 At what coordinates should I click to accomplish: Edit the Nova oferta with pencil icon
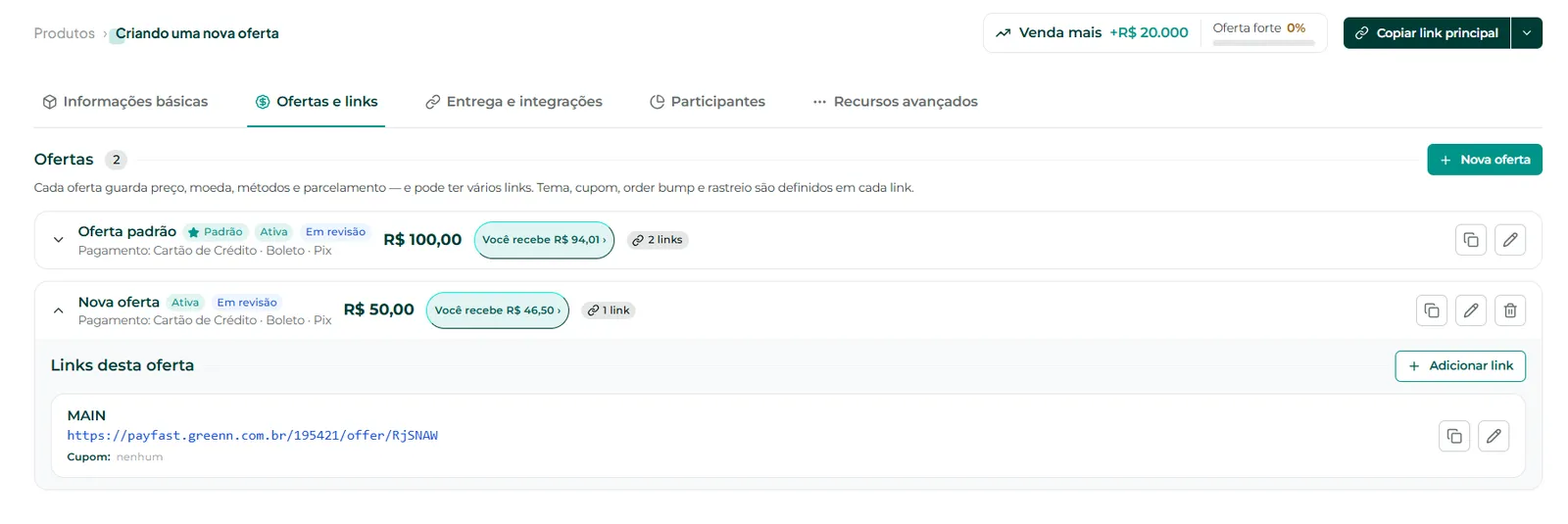[1471, 310]
